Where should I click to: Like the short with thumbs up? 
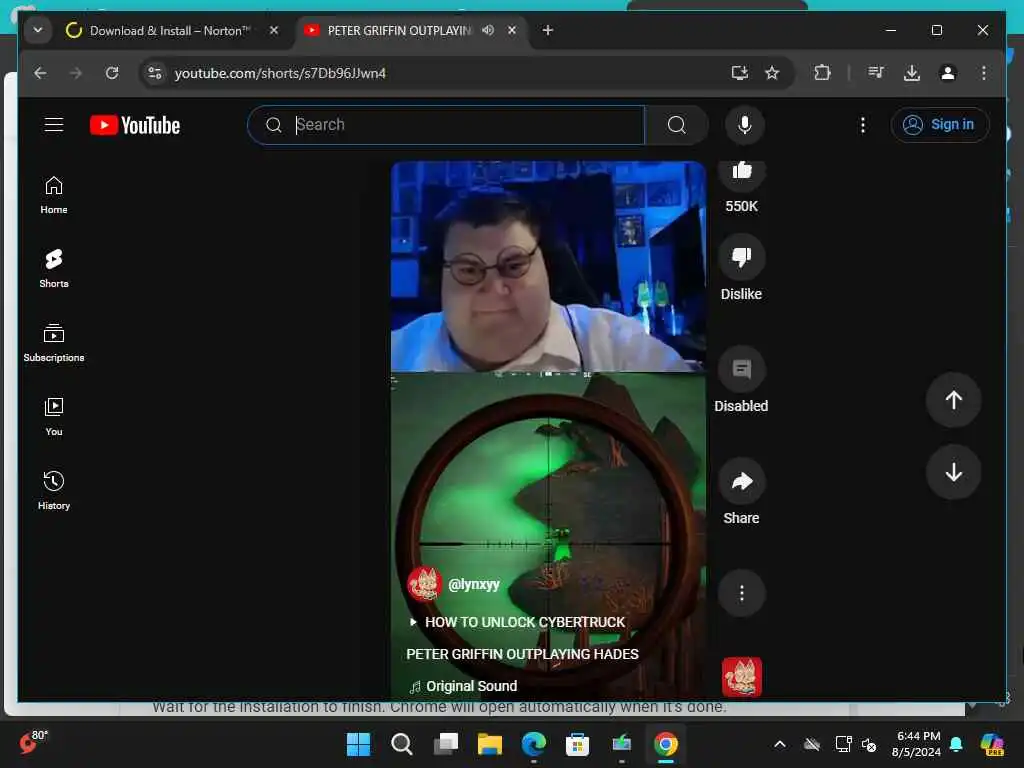741,173
